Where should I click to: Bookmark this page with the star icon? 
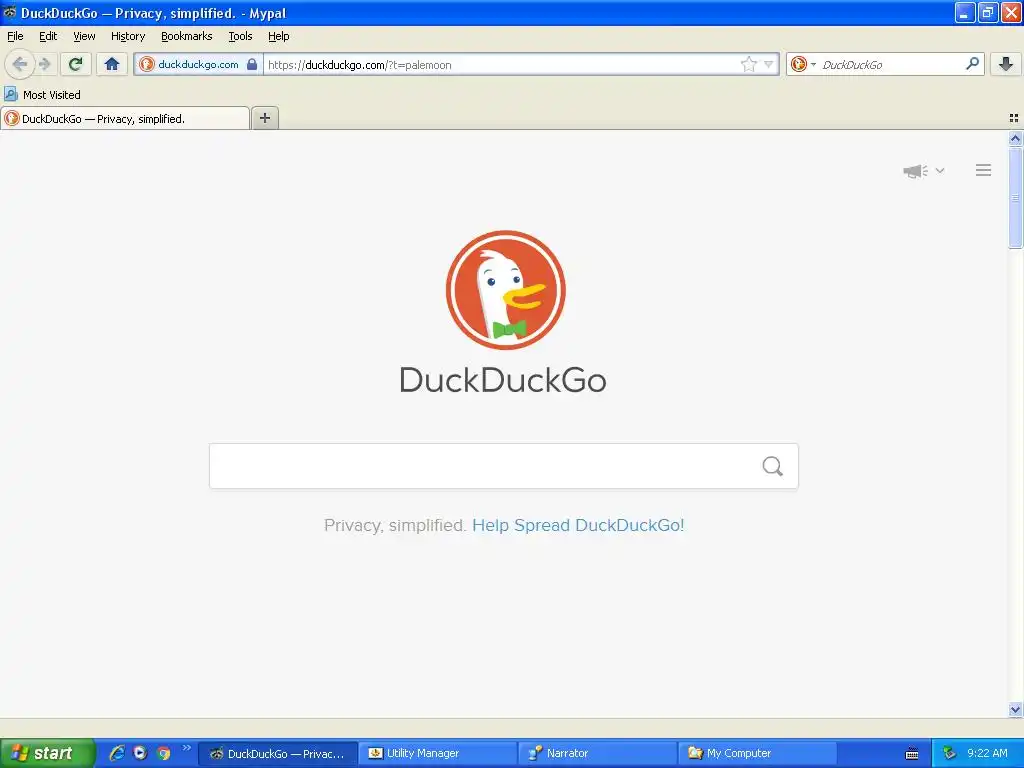pyautogui.click(x=748, y=64)
